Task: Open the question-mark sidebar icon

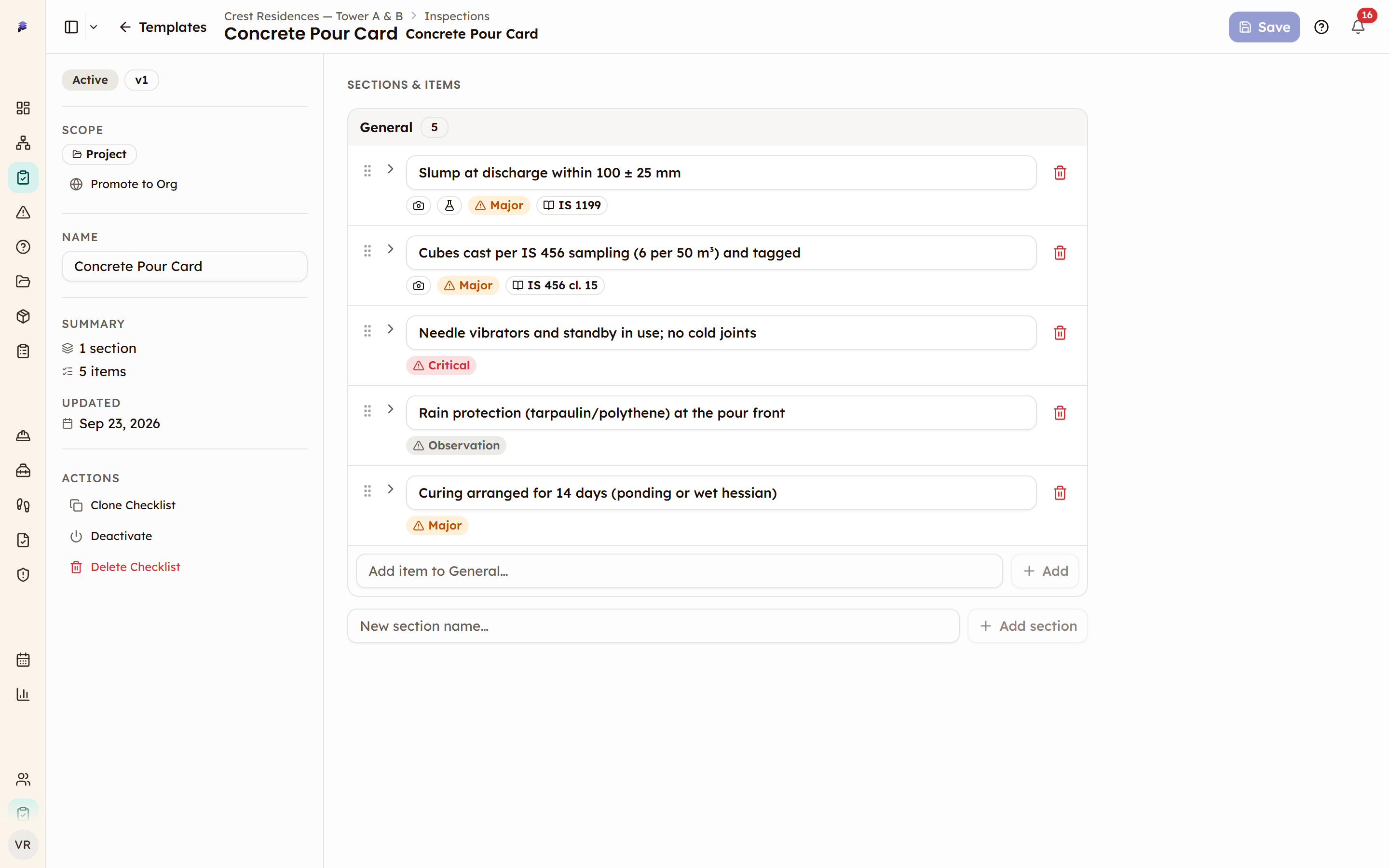Action: [23, 247]
